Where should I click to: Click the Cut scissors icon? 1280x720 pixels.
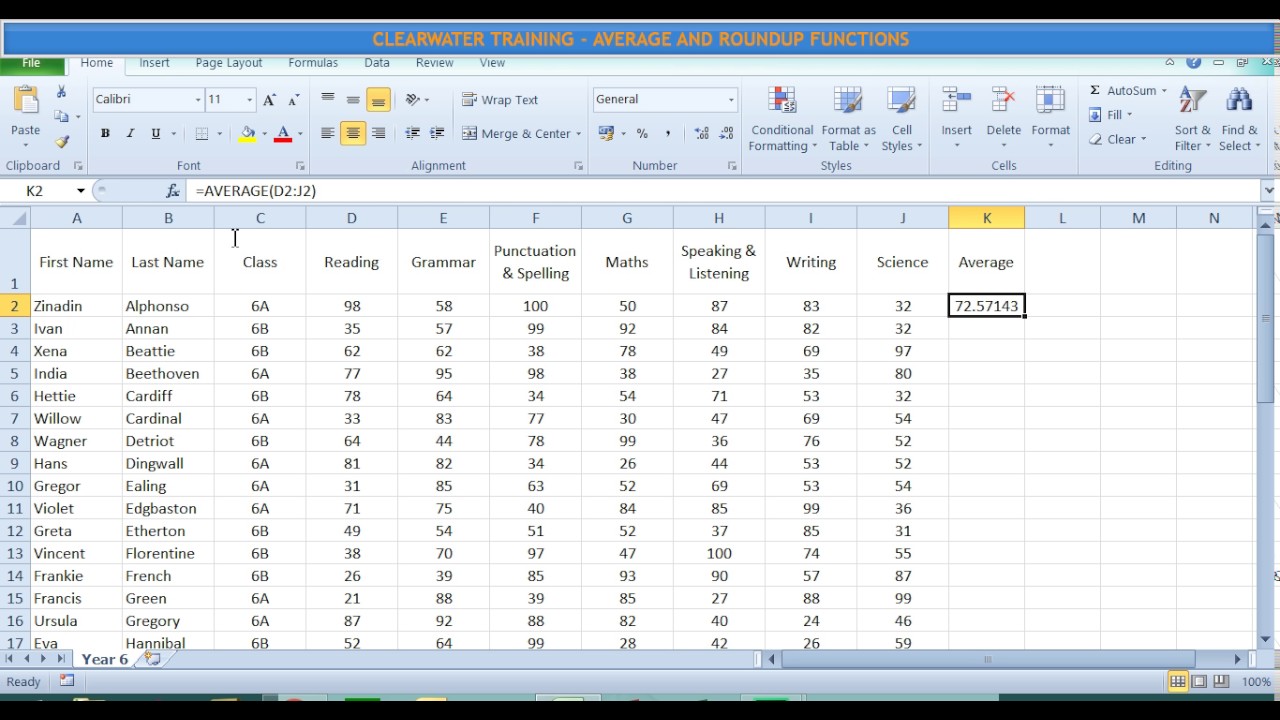(x=62, y=91)
